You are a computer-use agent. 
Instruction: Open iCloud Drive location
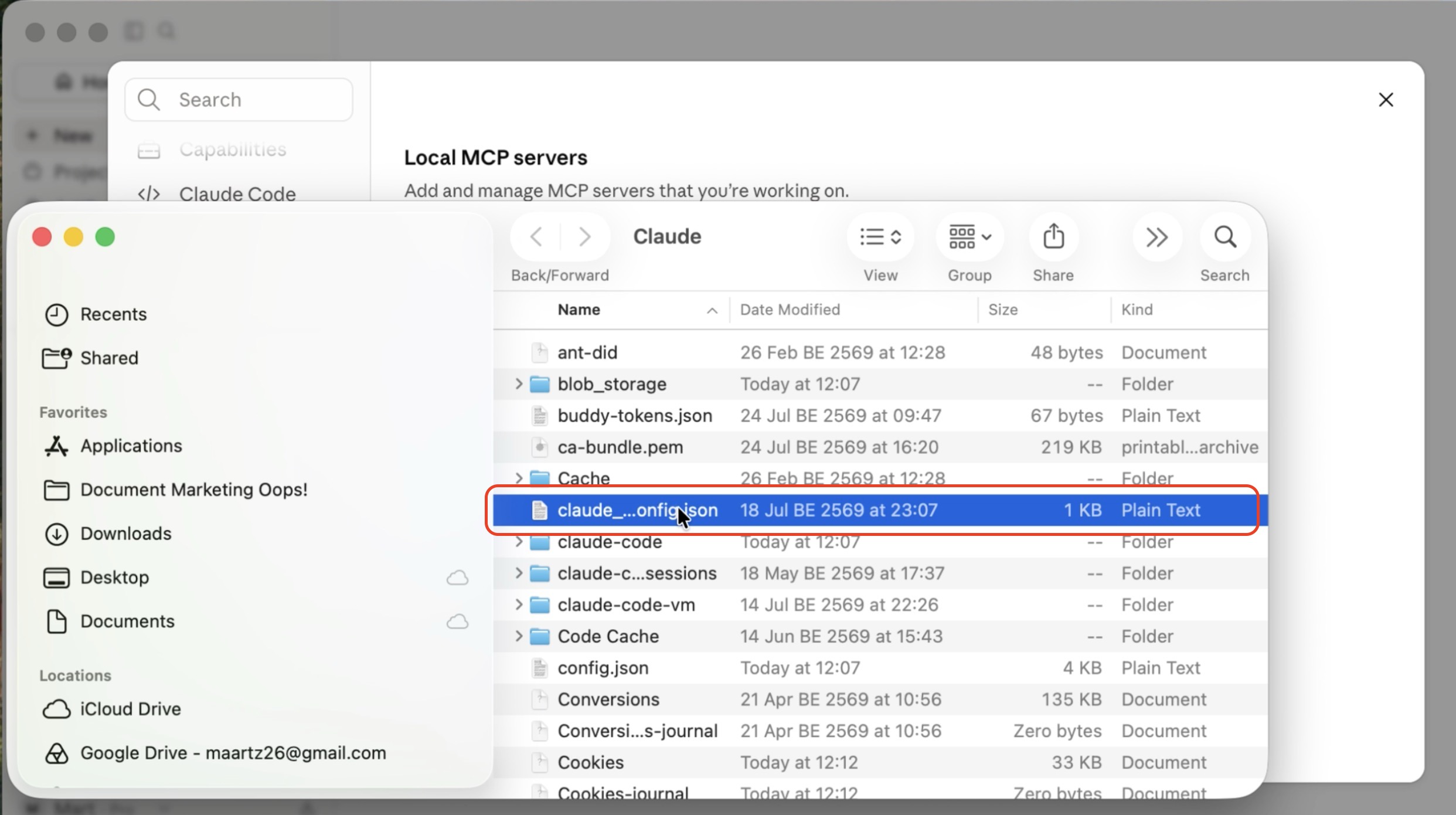tap(113, 709)
